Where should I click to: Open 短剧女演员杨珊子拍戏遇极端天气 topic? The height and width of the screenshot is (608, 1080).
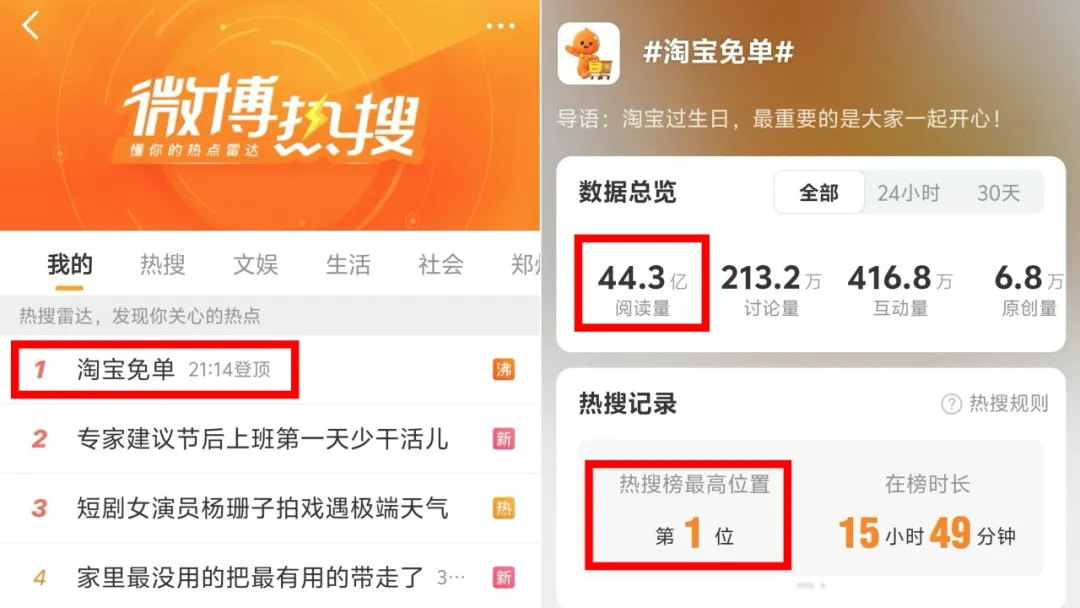270,509
